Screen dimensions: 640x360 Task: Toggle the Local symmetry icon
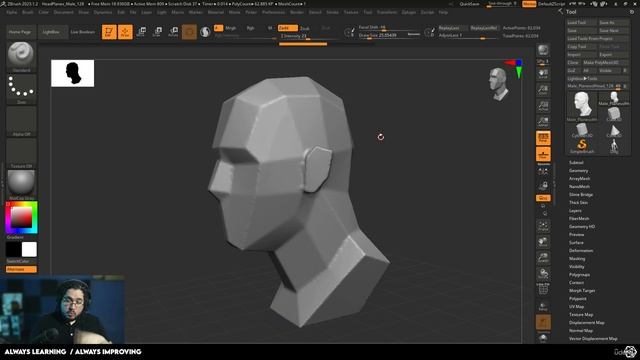pyautogui.click(x=543, y=171)
